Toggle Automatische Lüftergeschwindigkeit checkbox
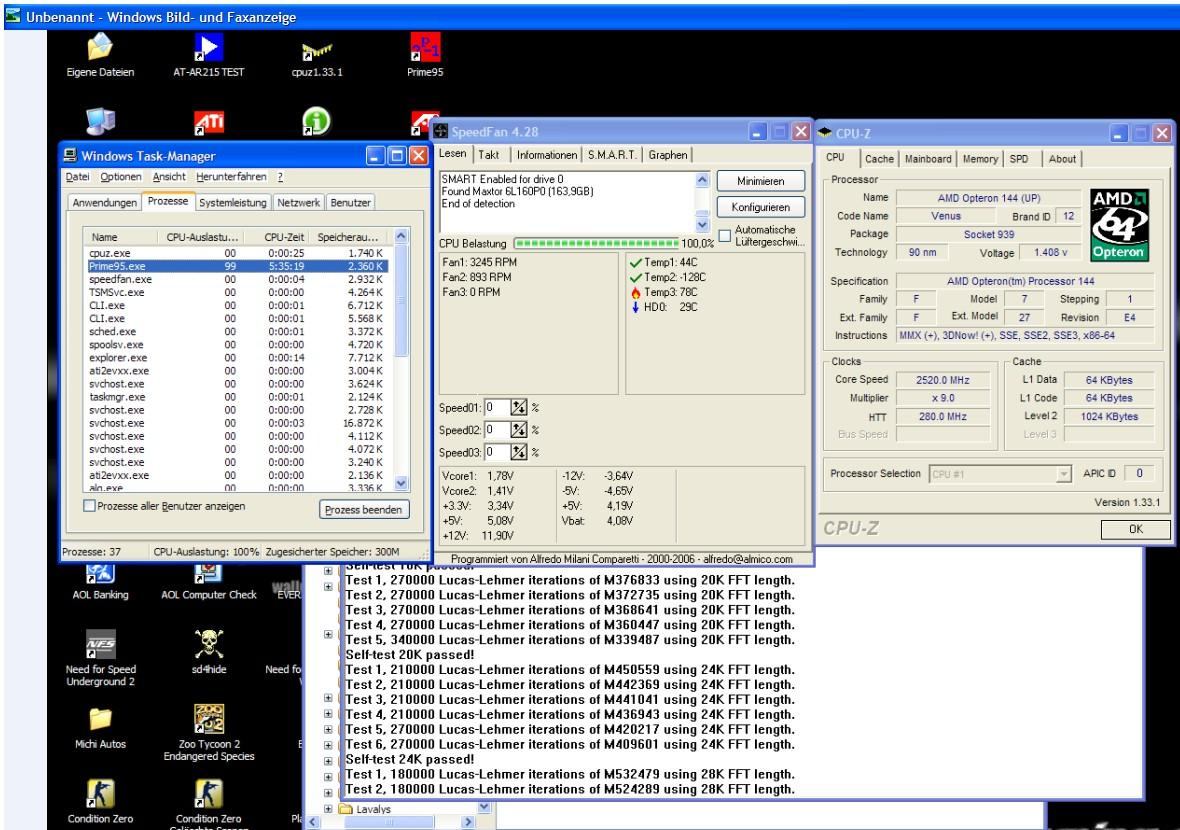1180x830 pixels. 724,236
